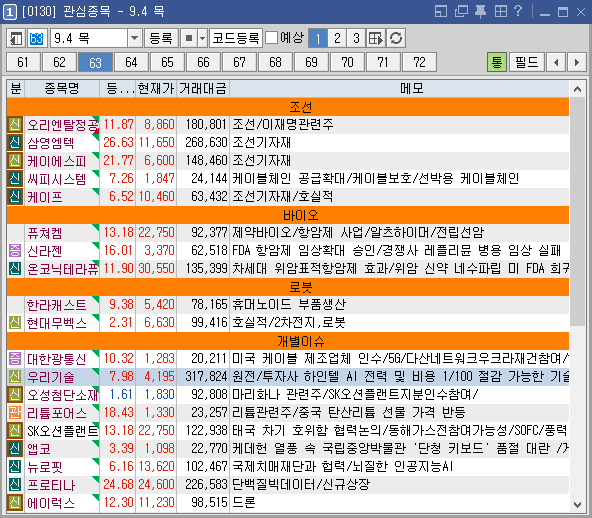Click the 종목명 column header

[x=62, y=89]
